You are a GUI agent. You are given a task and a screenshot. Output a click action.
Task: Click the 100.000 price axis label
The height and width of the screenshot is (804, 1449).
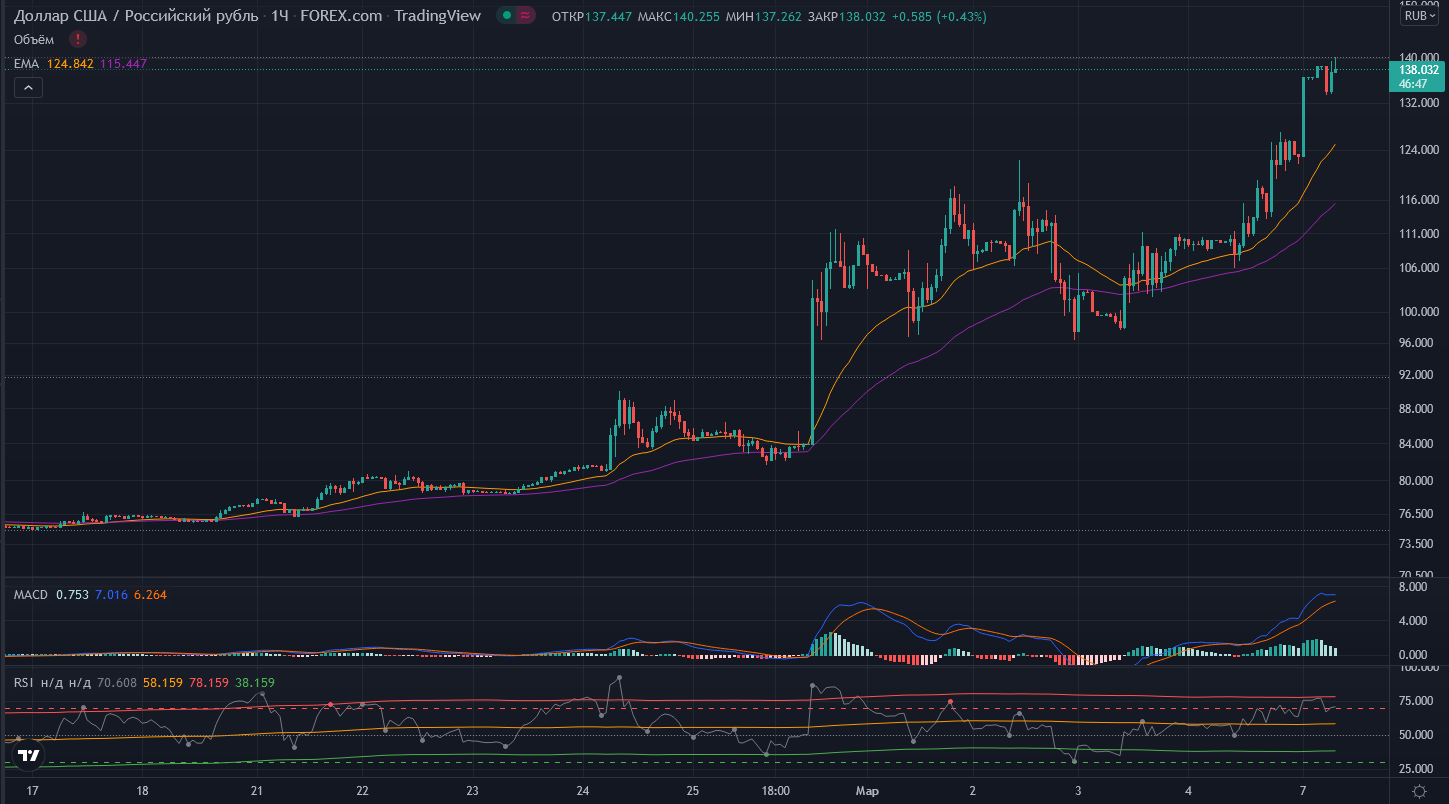1420,312
